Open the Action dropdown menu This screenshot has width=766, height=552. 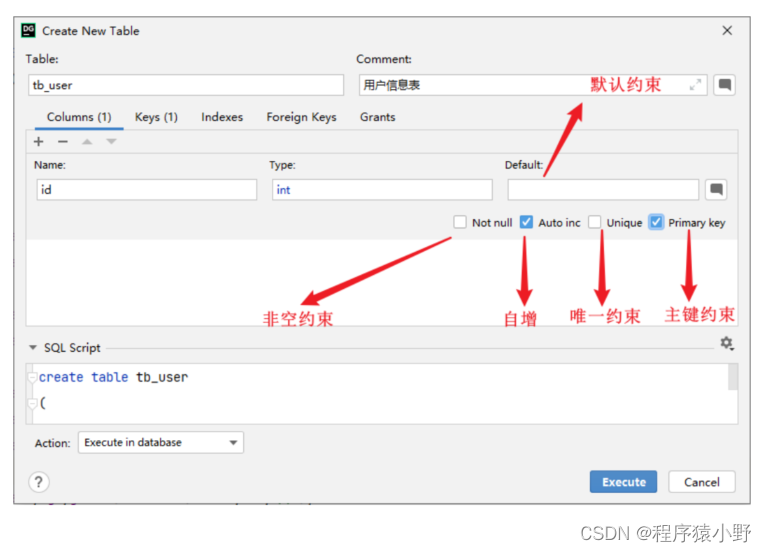[161, 442]
